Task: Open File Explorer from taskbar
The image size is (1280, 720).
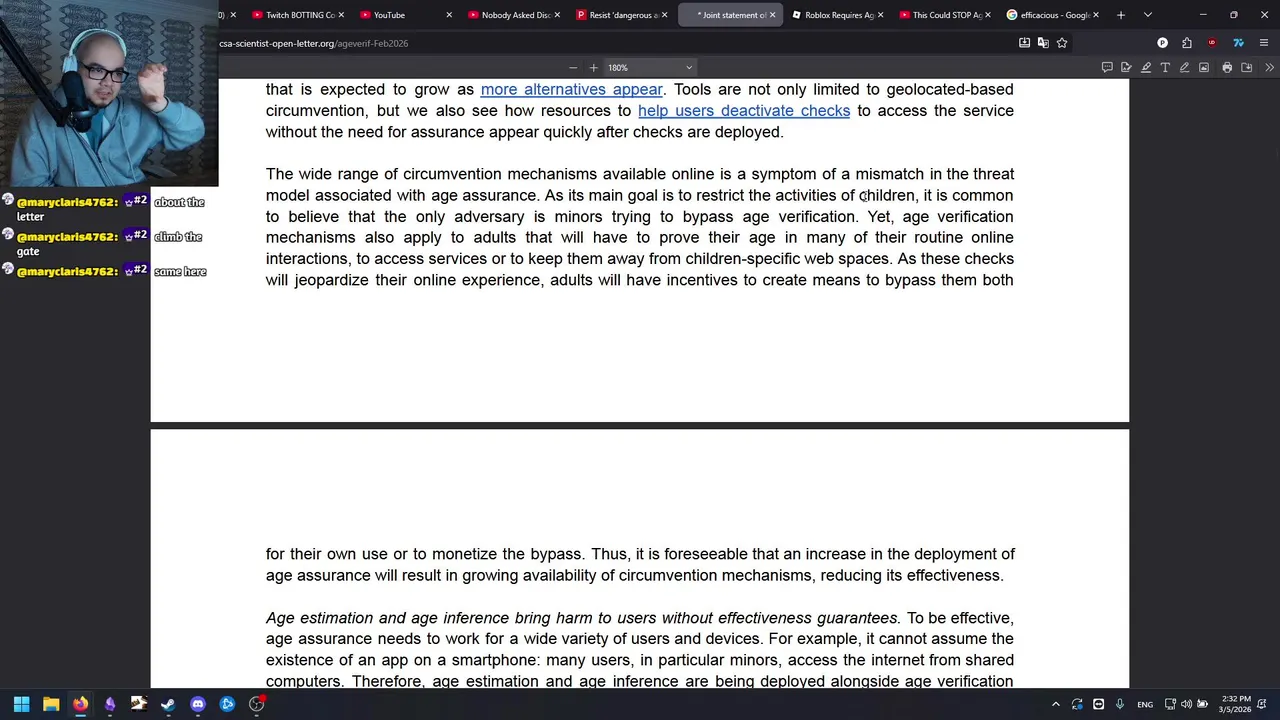Action: [51, 704]
